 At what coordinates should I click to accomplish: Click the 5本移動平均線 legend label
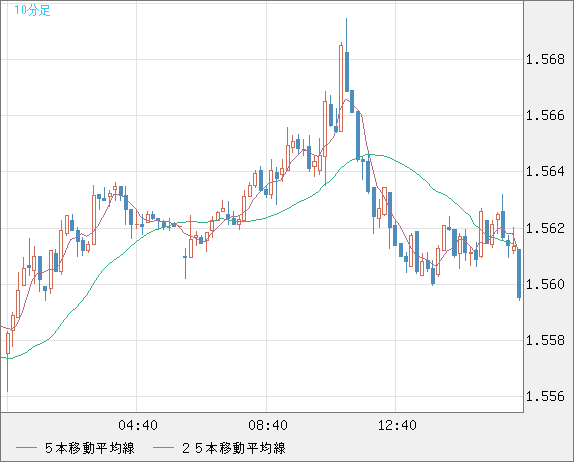coord(90,448)
